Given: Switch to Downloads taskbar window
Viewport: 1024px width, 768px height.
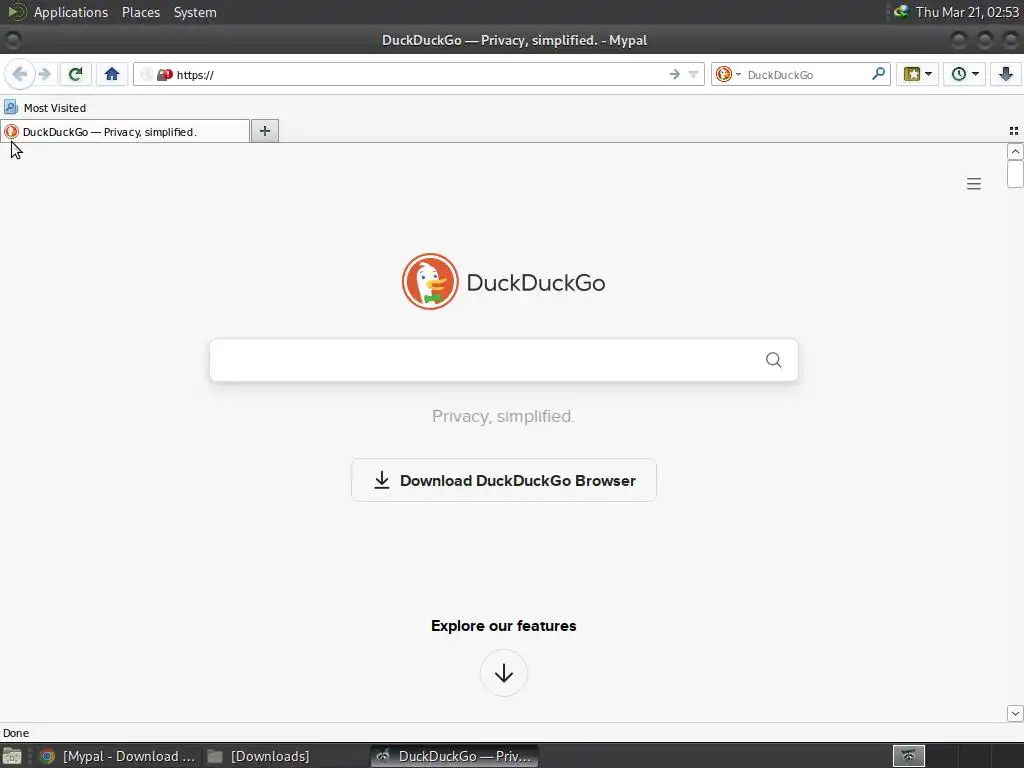Looking at the screenshot, I should pyautogui.click(x=259, y=756).
